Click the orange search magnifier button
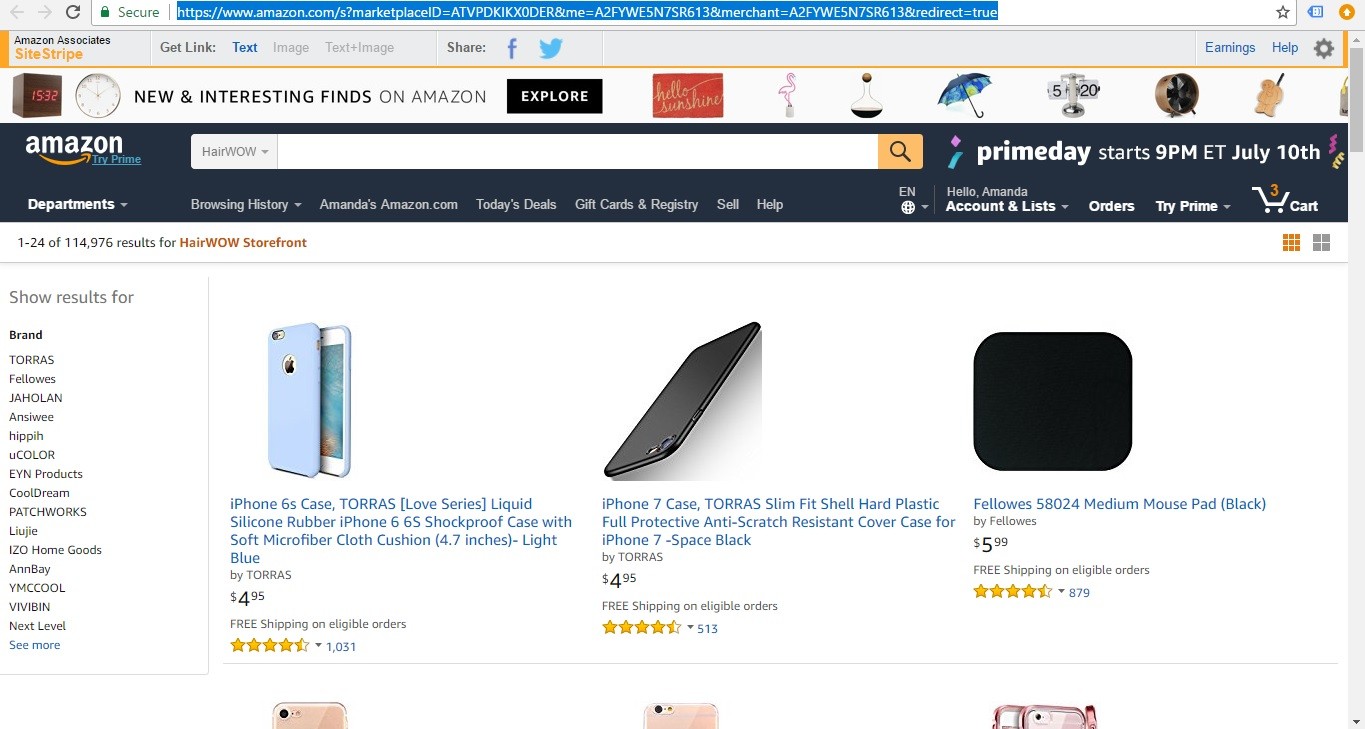 pyautogui.click(x=900, y=152)
